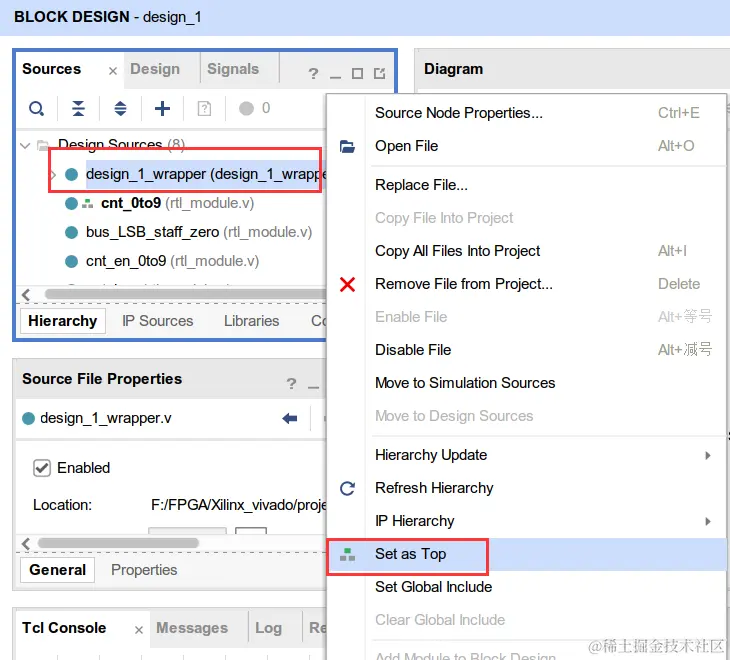Image resolution: width=730 pixels, height=660 pixels.
Task: Minimize the Source File Properties panel
Action: click(313, 387)
